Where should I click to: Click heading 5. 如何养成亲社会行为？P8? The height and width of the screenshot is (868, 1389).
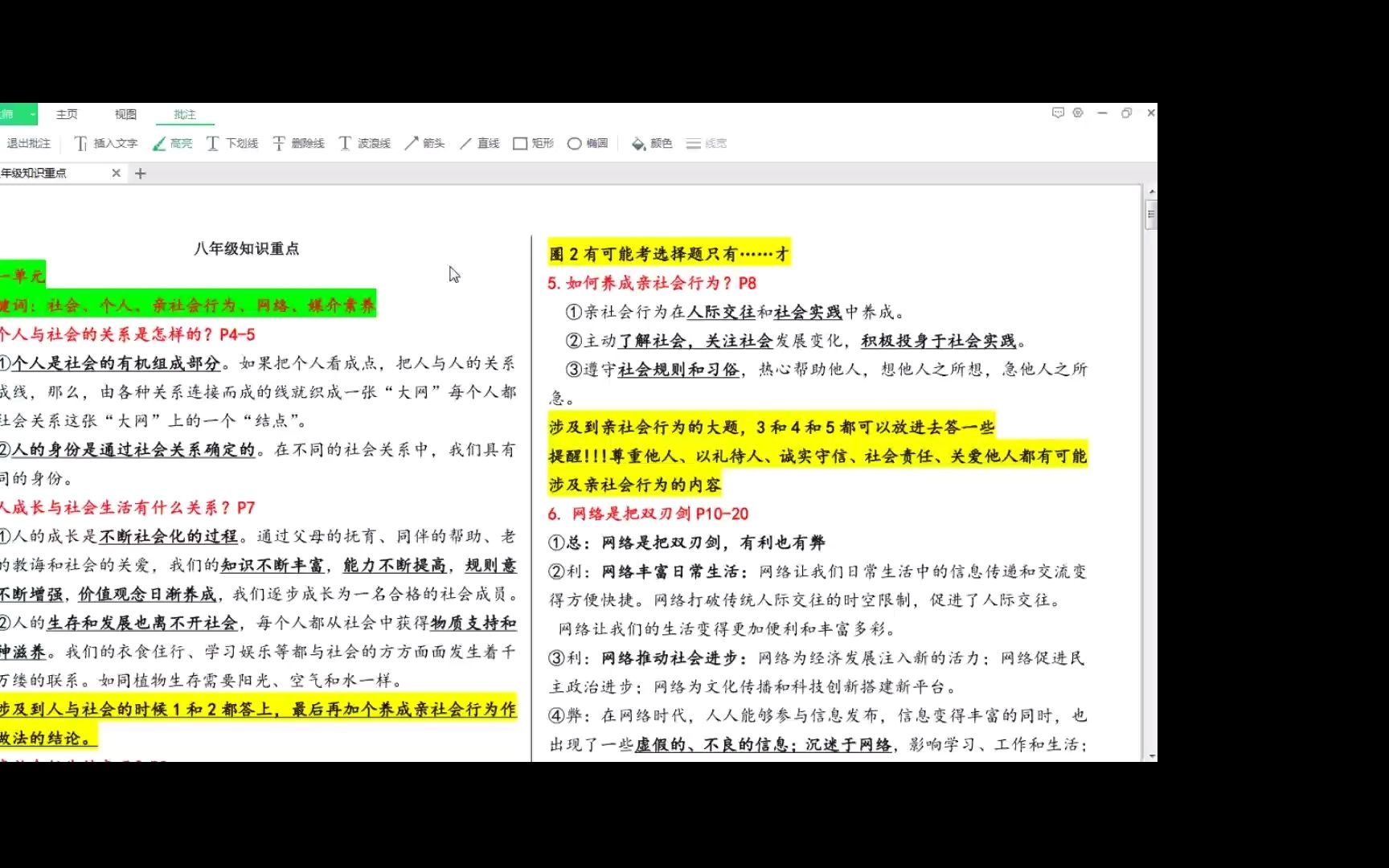652,283
